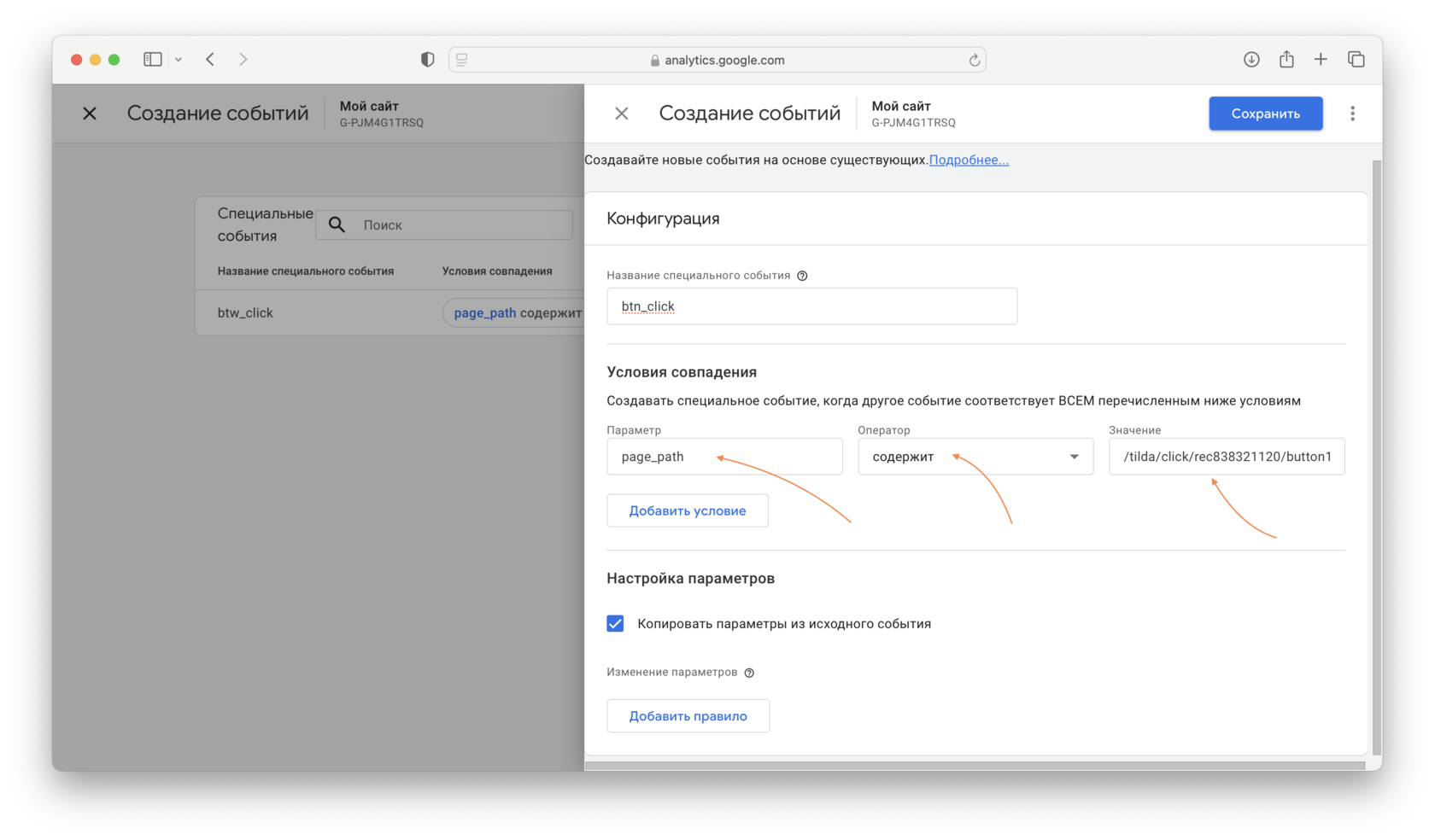1435x840 pixels.
Task: Focus the event name field containing btn_click
Action: (x=811, y=306)
